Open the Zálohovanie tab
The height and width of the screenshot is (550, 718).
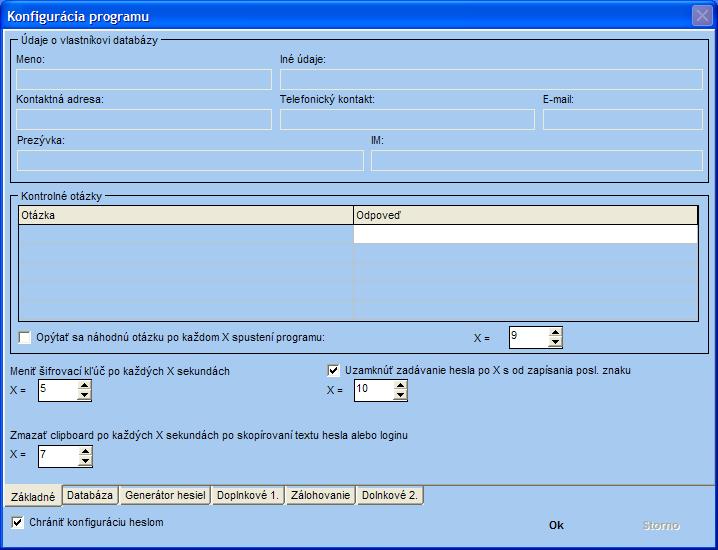[321, 495]
